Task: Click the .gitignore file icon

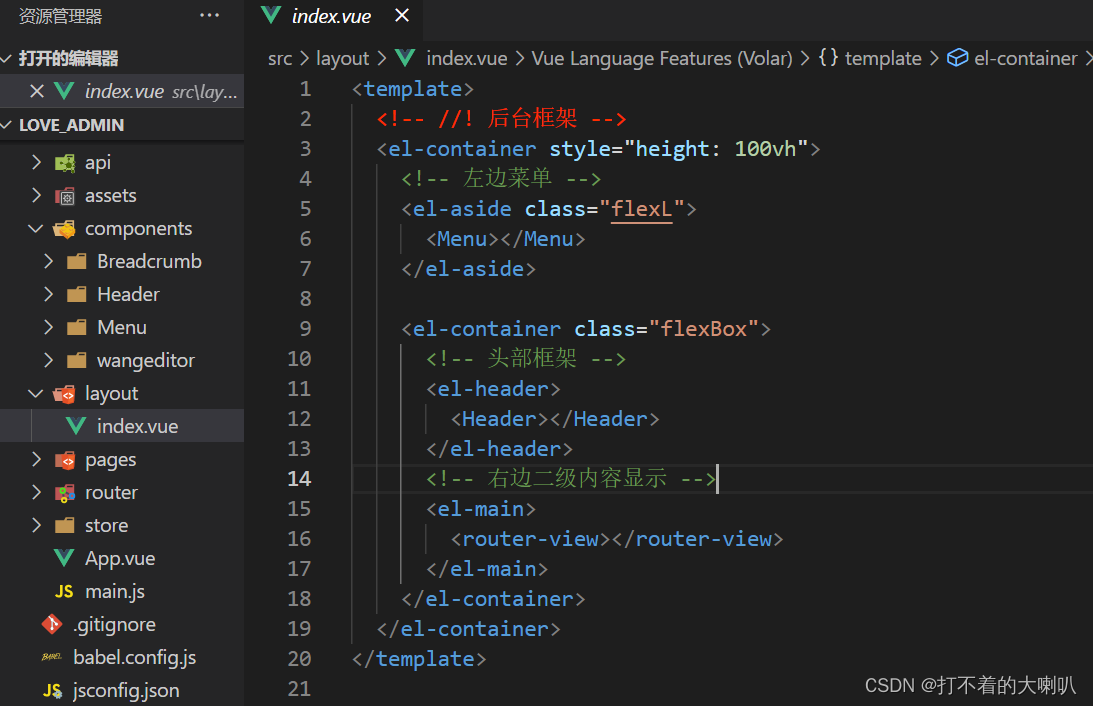Action: click(53, 624)
